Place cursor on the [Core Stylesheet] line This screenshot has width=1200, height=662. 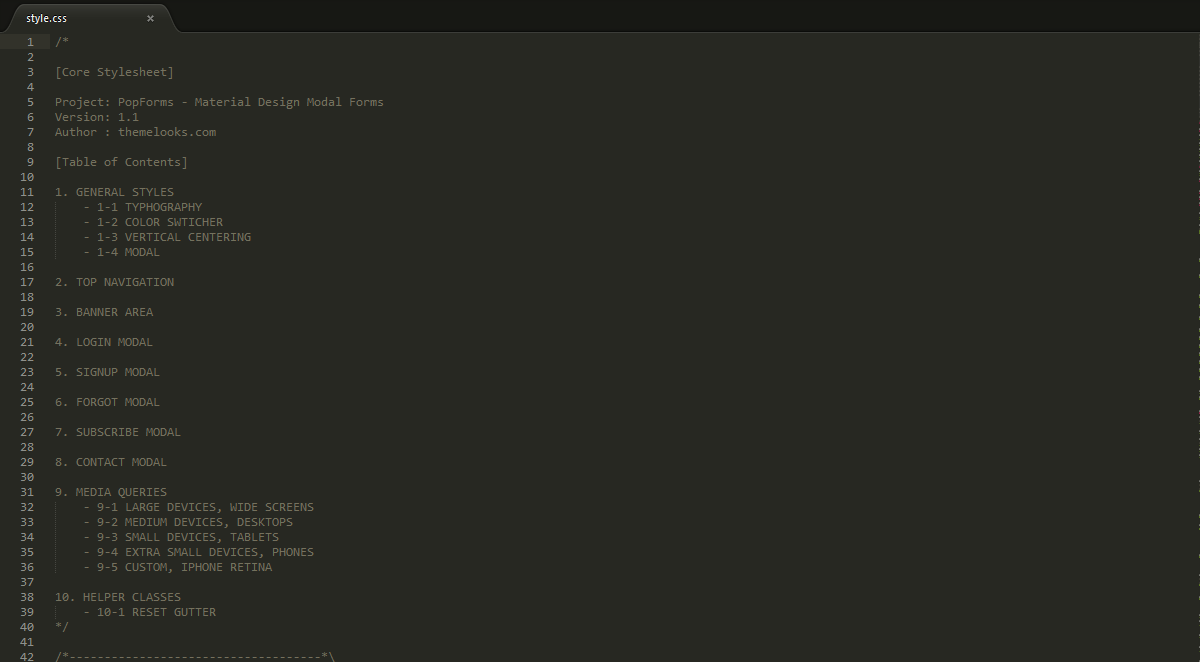(x=114, y=72)
